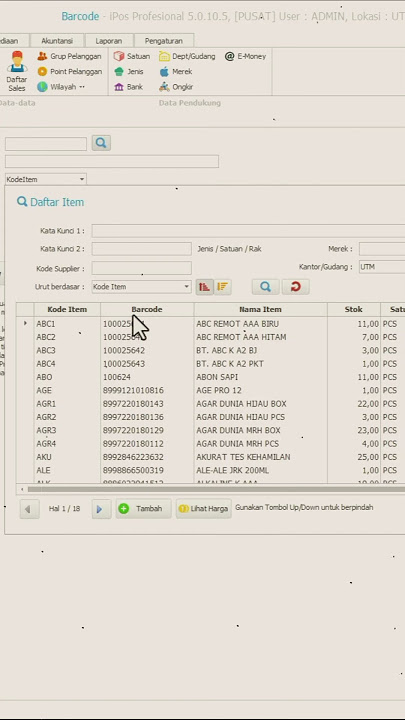This screenshot has height=720, width=405.
Task: Click the Lihat Harga button
Action: 203,509
